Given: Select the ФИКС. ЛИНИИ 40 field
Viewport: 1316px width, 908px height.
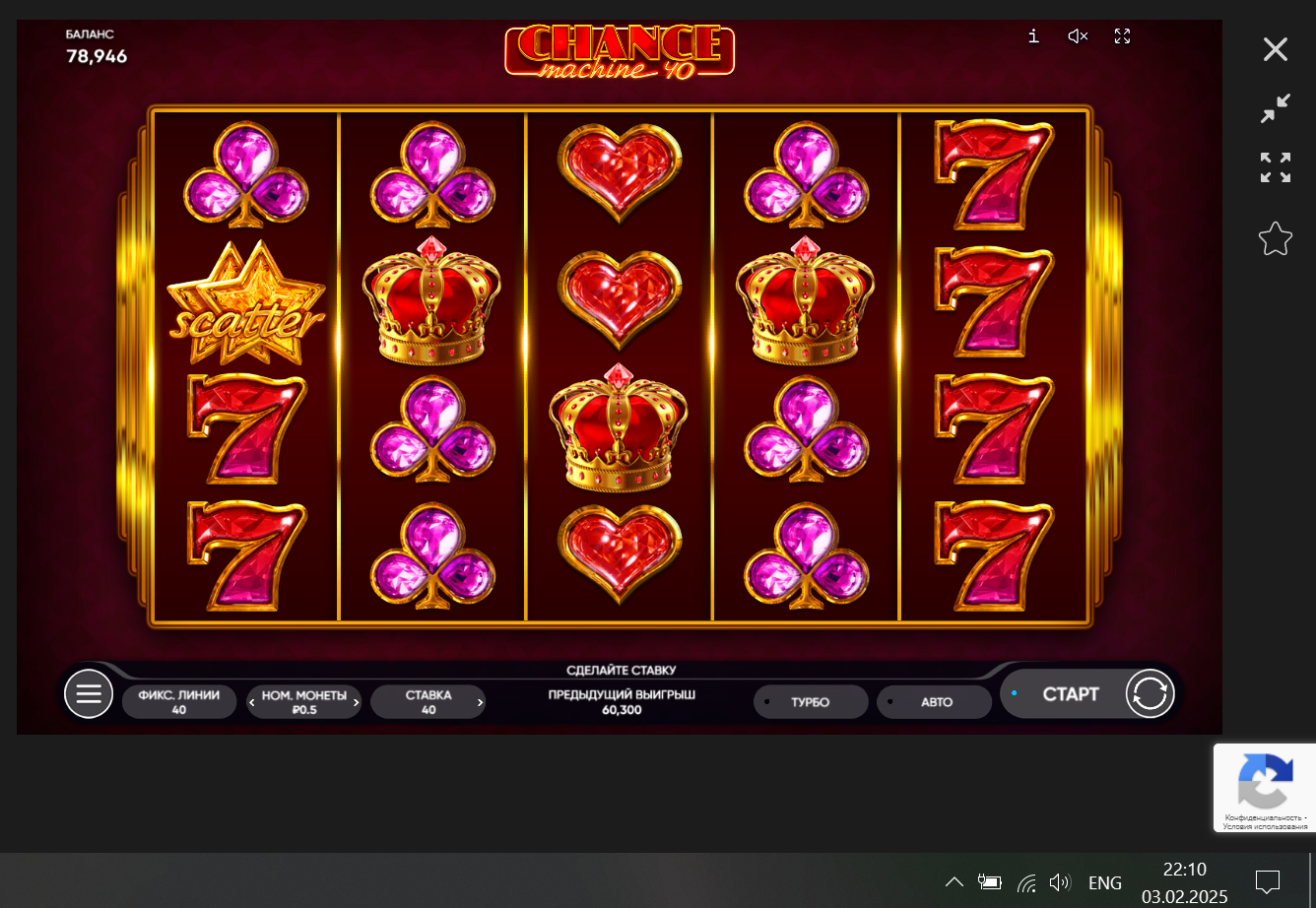Looking at the screenshot, I should click(179, 702).
